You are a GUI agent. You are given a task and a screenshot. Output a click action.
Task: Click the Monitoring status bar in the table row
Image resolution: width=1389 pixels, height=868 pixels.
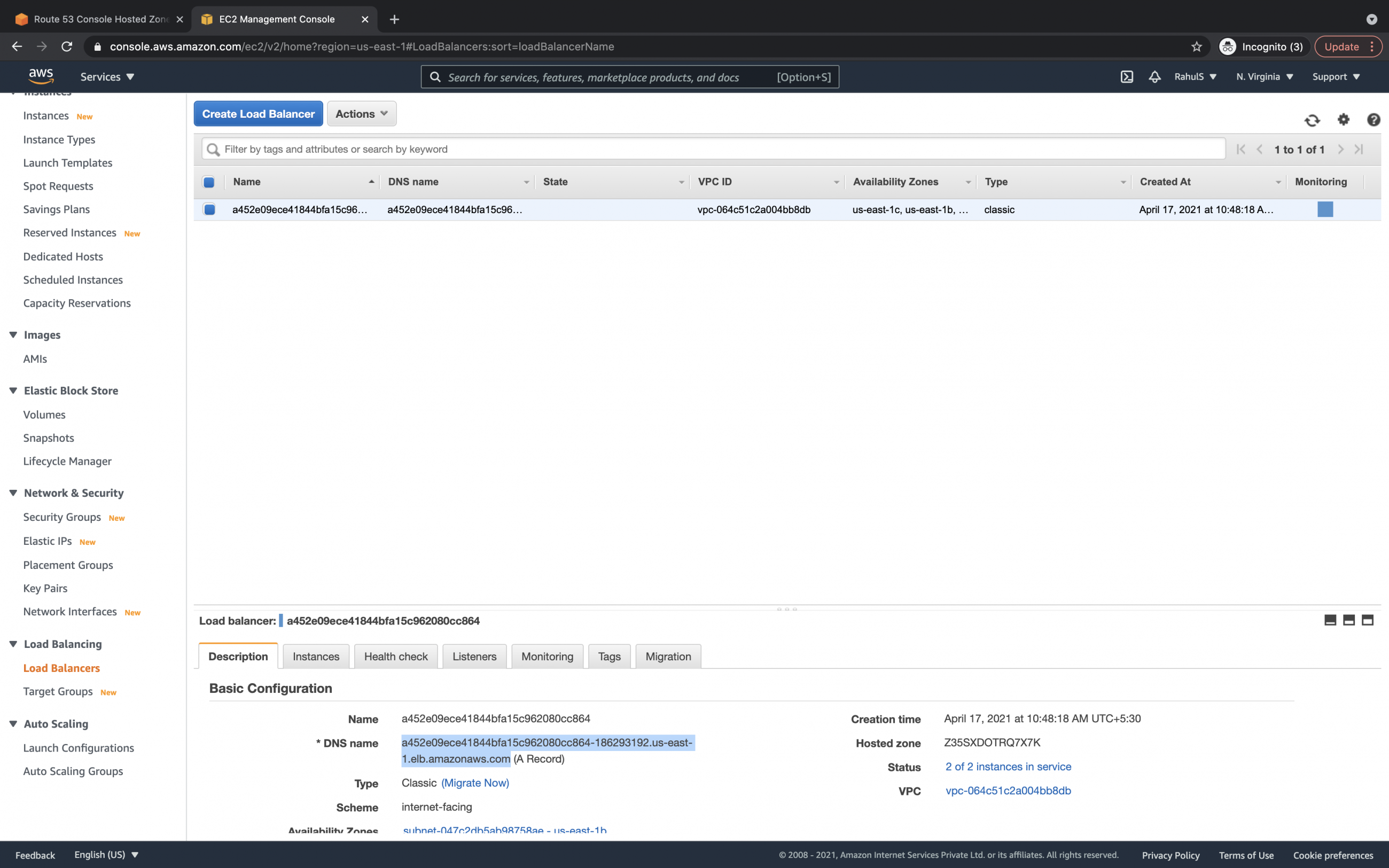[x=1325, y=209]
